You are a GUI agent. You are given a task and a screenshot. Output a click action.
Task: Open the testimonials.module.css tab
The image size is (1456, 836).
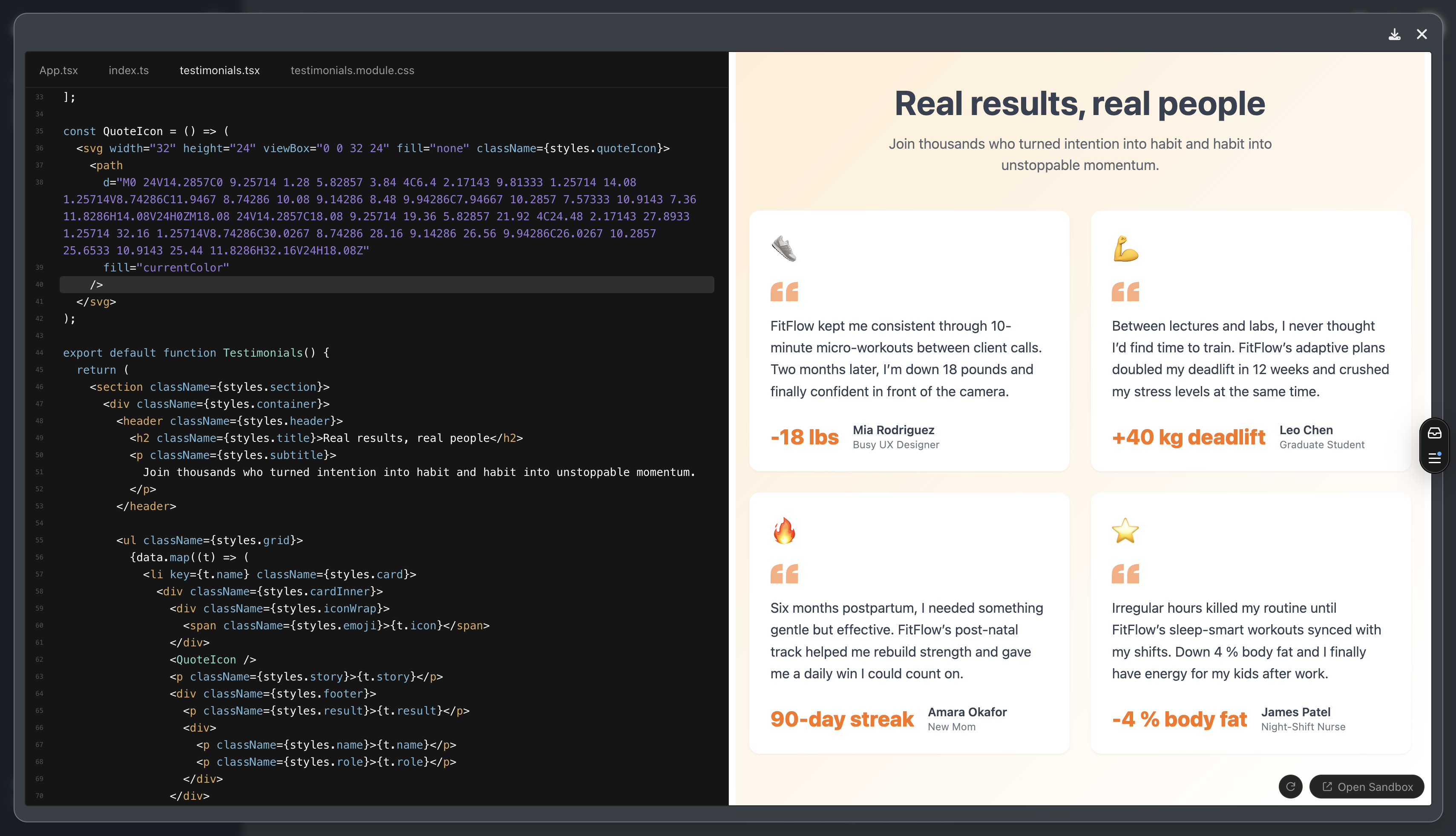click(352, 70)
